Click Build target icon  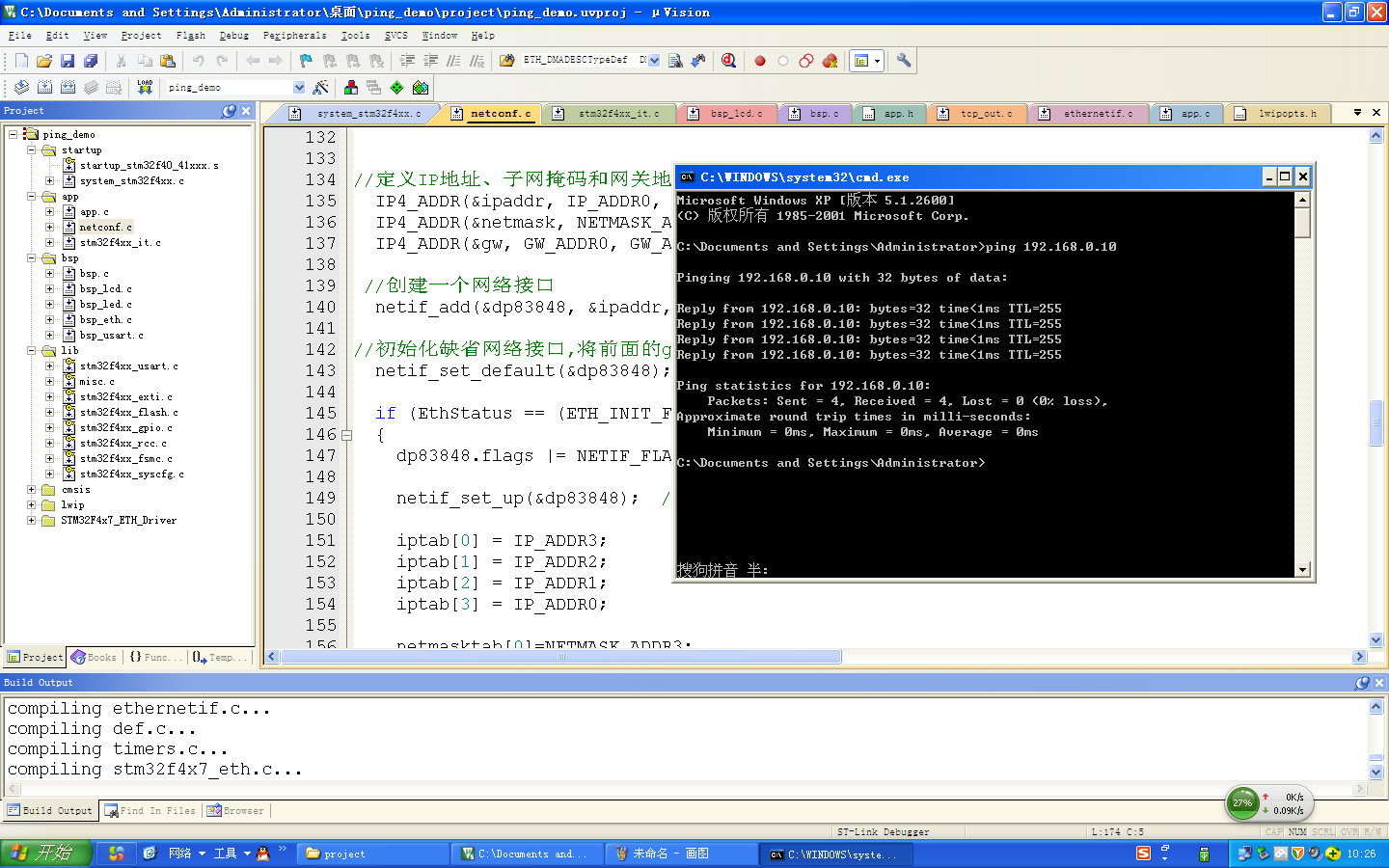[44, 87]
